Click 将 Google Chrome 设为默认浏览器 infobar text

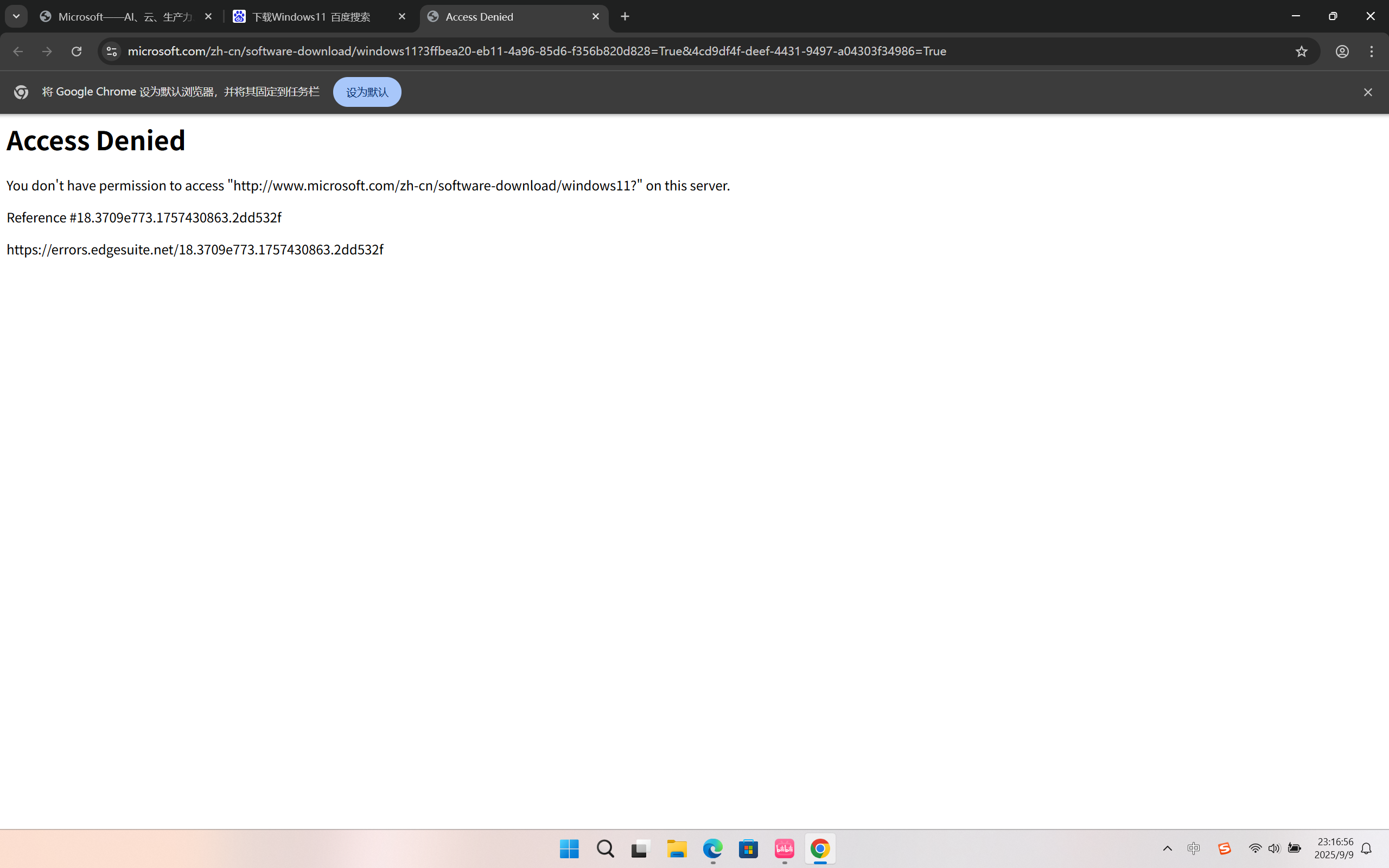181,92
